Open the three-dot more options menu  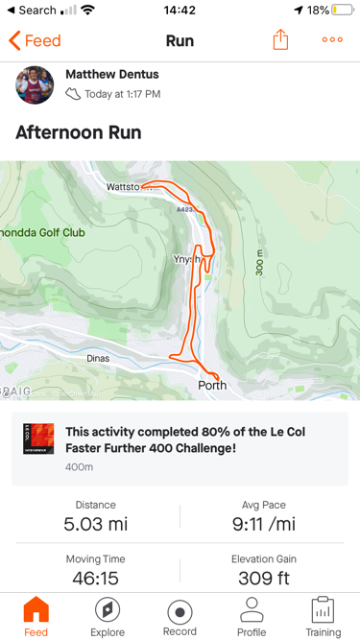[332, 40]
